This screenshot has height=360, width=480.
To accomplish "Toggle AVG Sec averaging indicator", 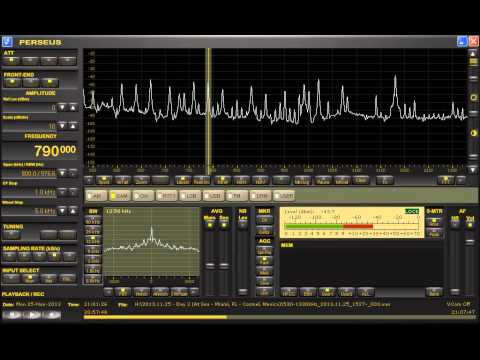I will click(x=224, y=225).
